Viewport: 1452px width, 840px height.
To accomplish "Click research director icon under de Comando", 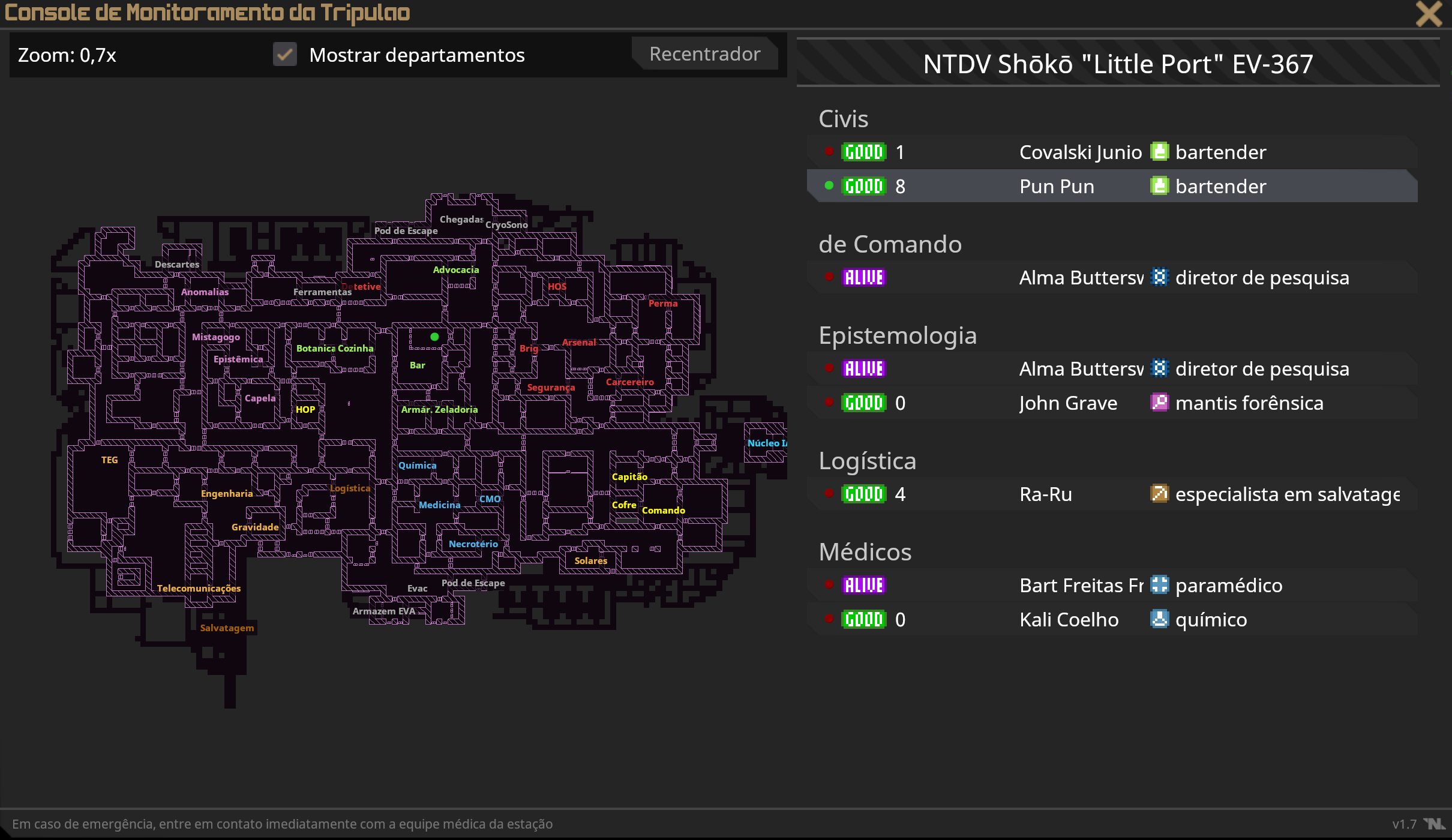I will click(x=1160, y=277).
